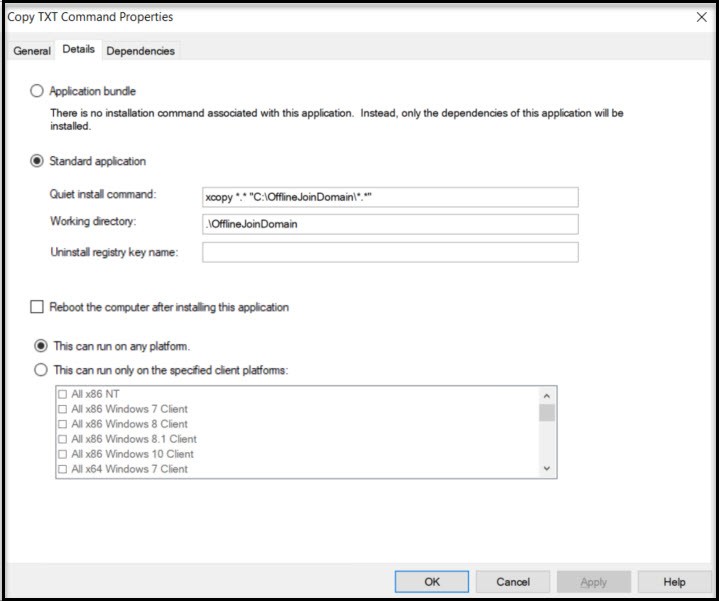
Task: Open the Dependencies tab
Action: point(140,50)
